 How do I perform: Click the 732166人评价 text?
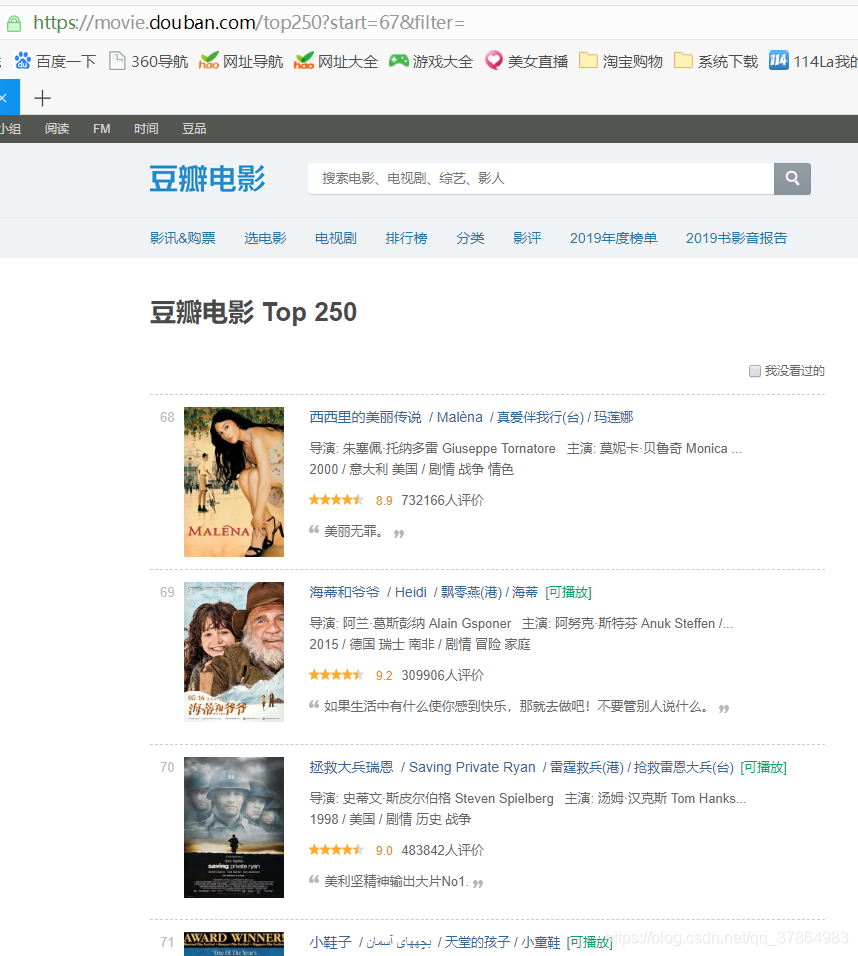tap(443, 500)
